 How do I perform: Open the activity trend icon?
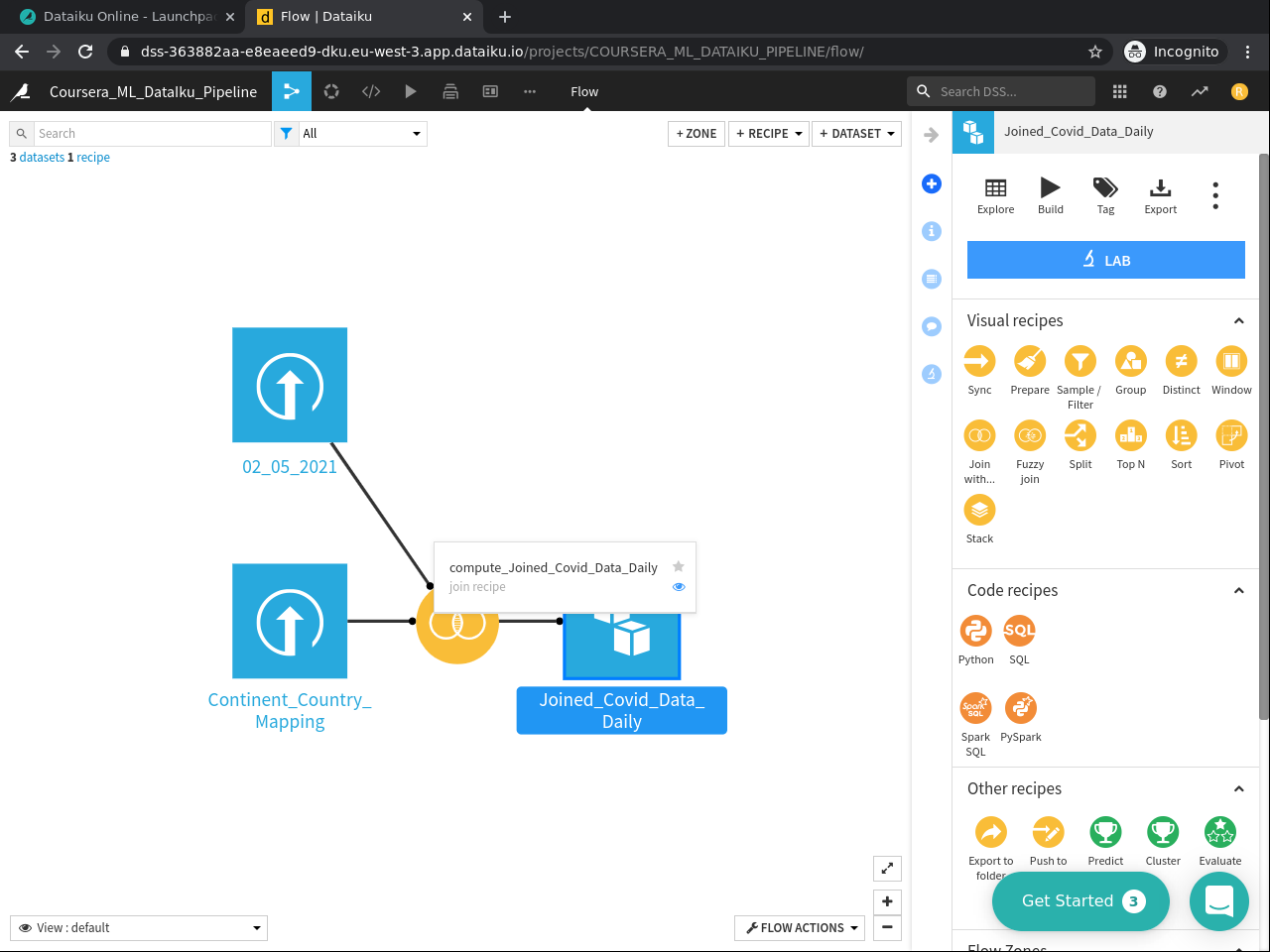point(1200,91)
